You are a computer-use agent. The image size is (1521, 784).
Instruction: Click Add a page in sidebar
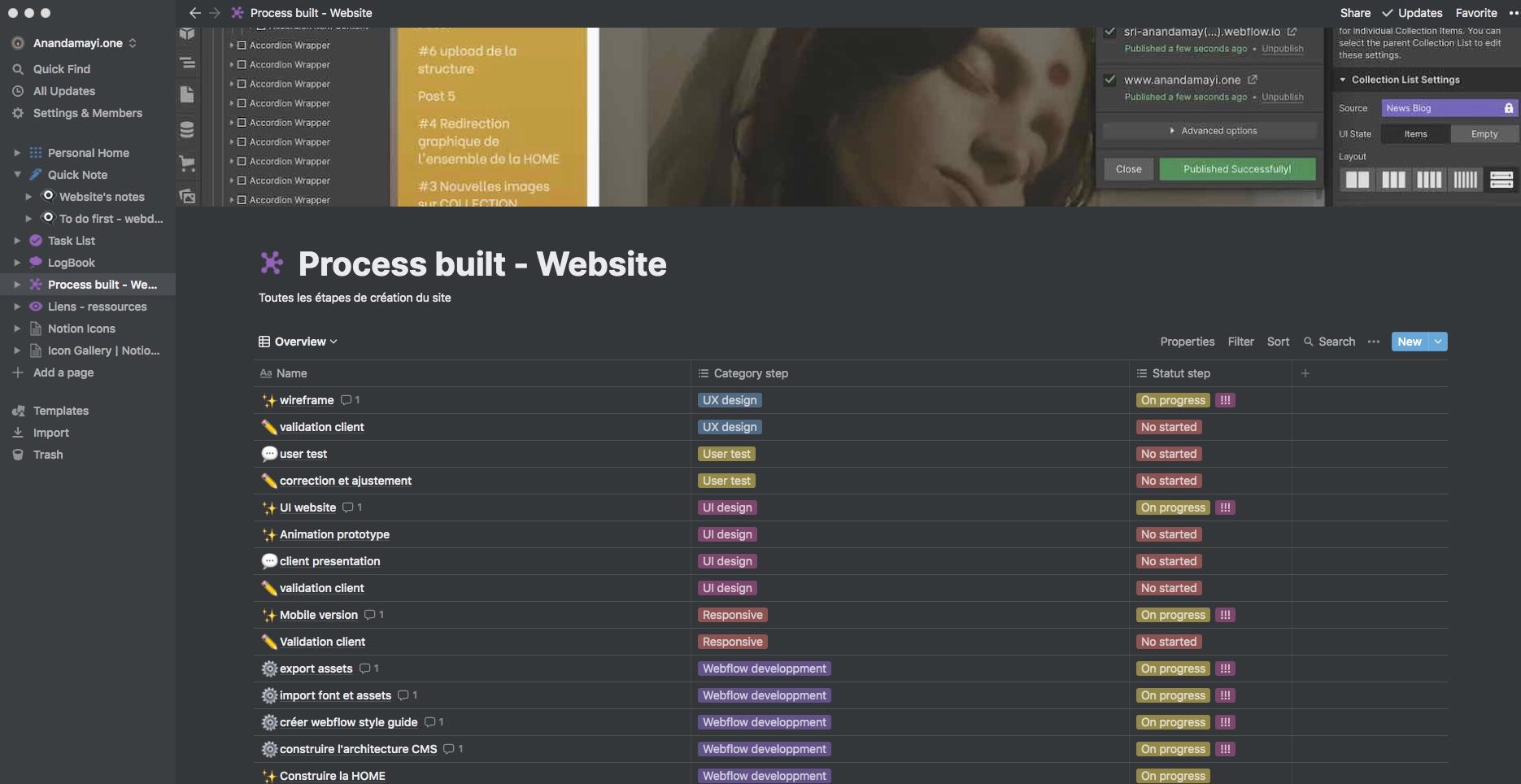coord(63,372)
